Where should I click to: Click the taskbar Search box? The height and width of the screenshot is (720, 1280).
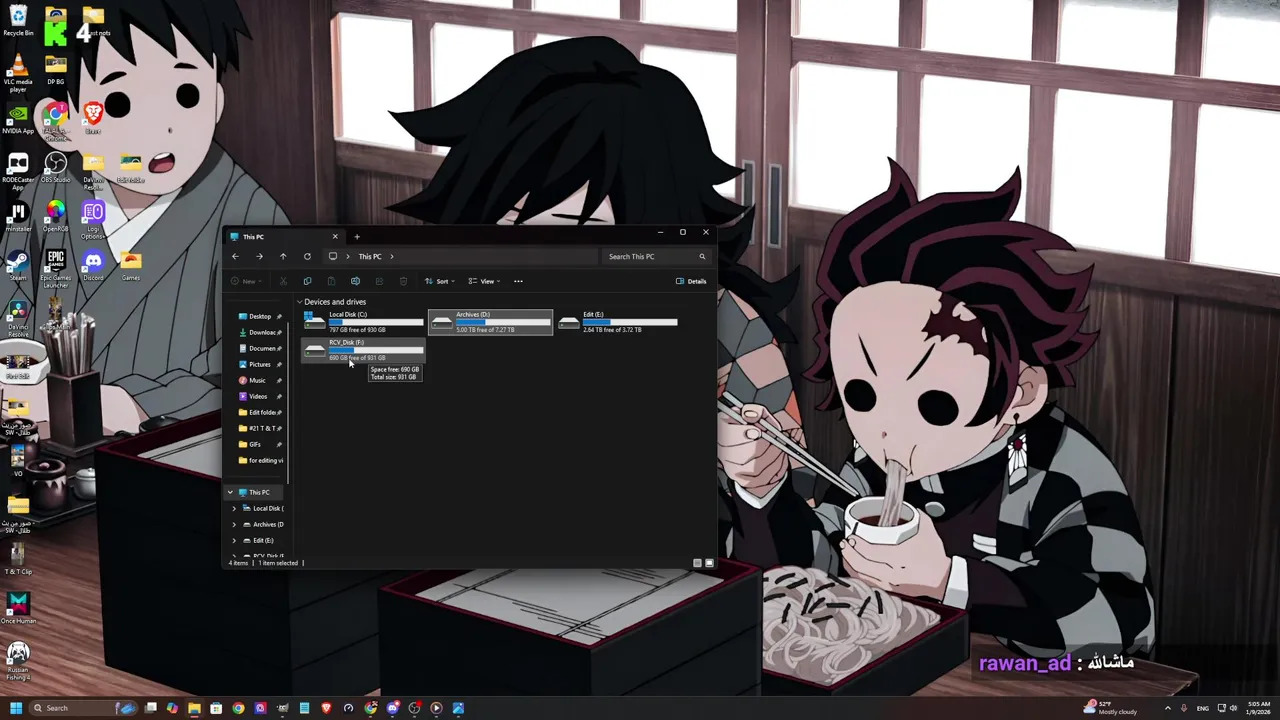click(x=85, y=708)
